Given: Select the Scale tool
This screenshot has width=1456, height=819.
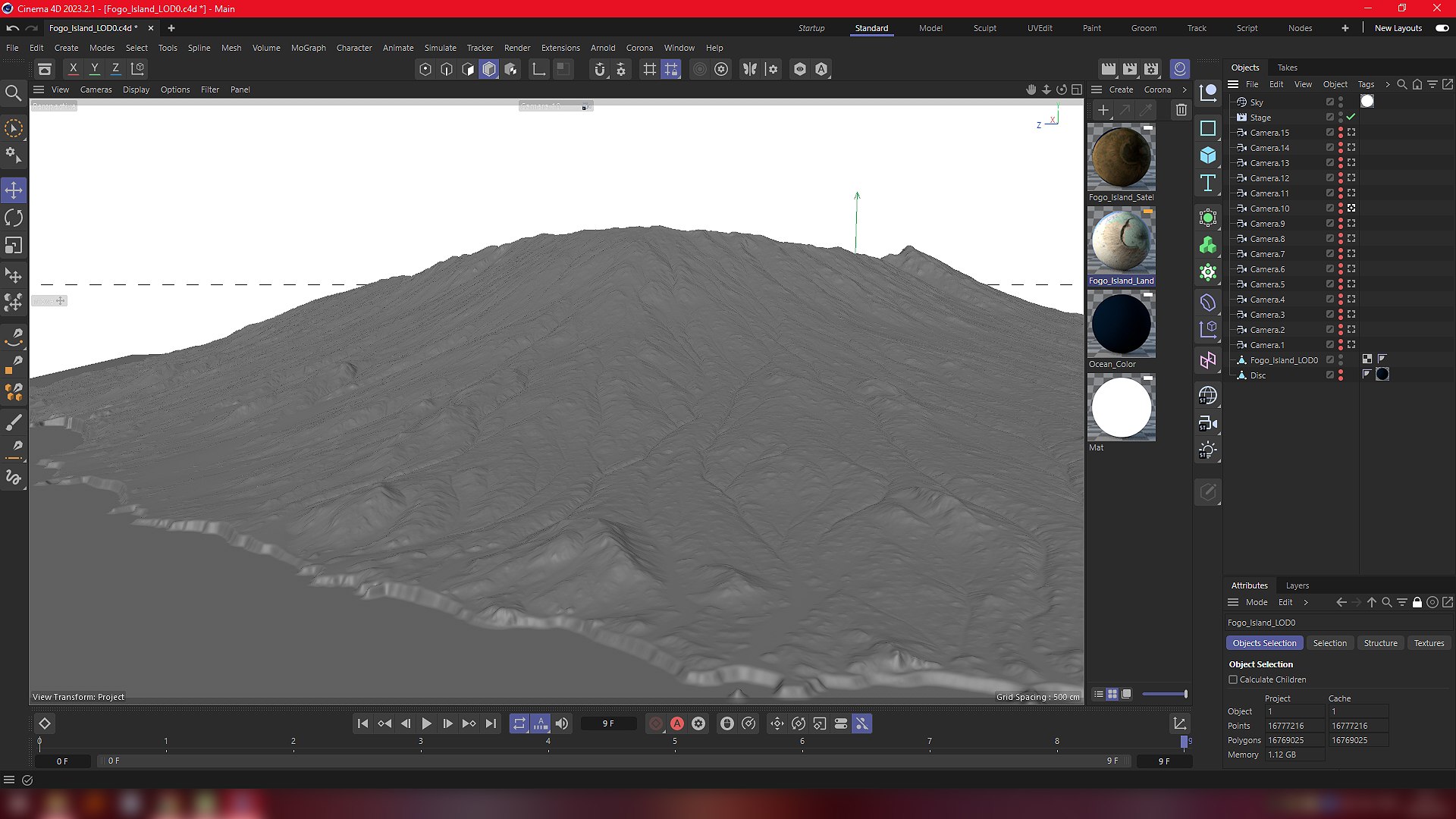Looking at the screenshot, I should click(14, 246).
